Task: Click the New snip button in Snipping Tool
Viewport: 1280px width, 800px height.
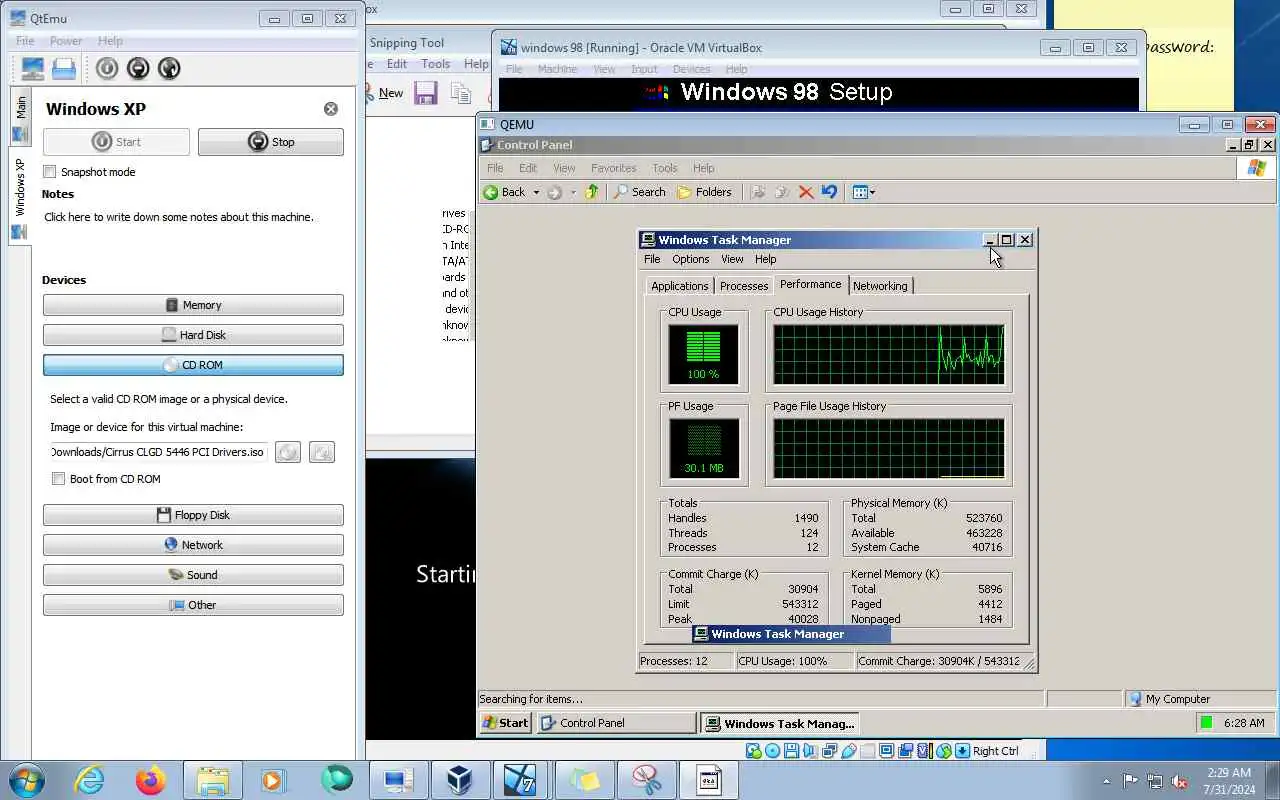Action: coord(384,93)
